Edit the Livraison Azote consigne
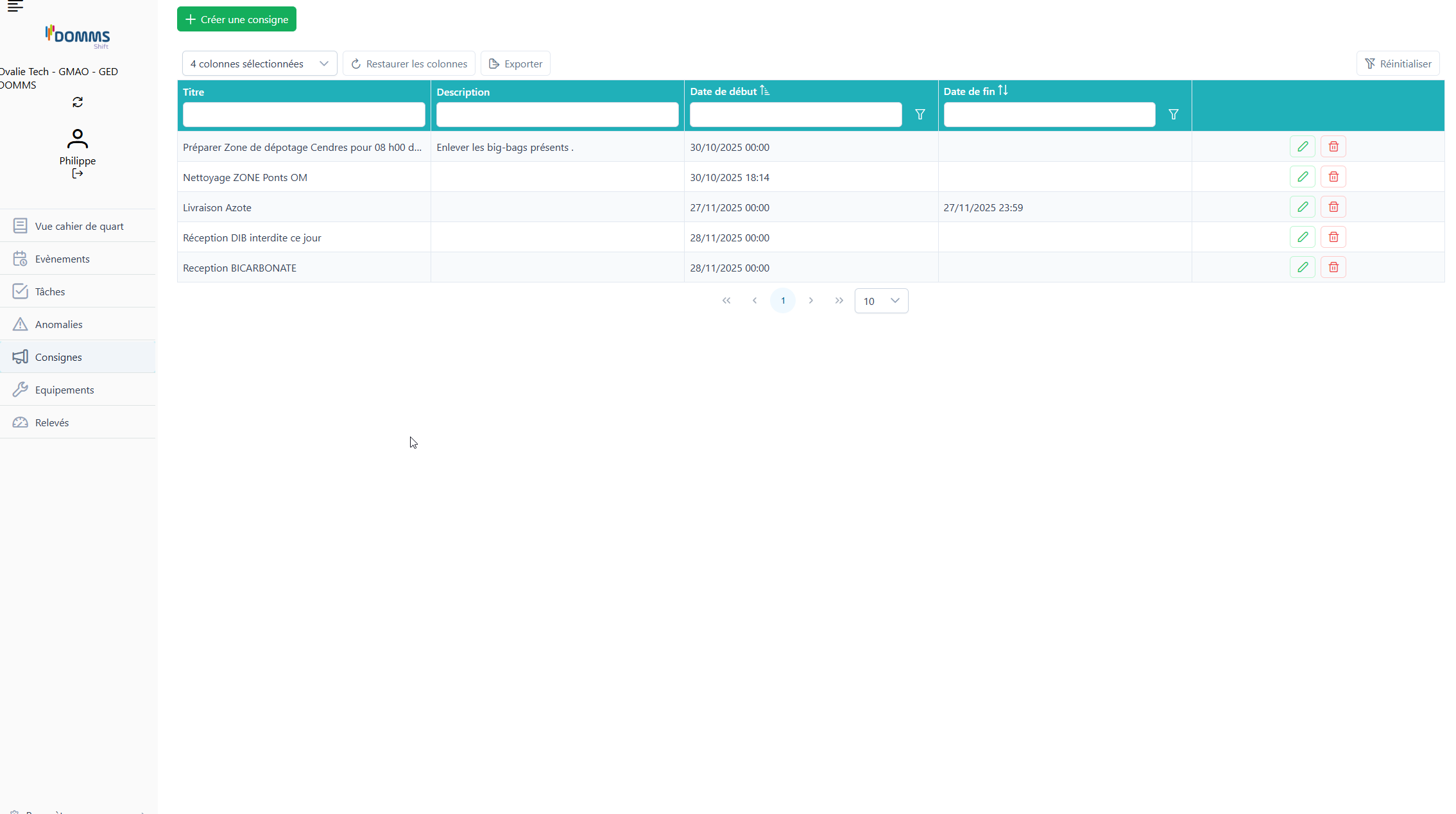The width and height of the screenshot is (1456, 814). tap(1302, 207)
